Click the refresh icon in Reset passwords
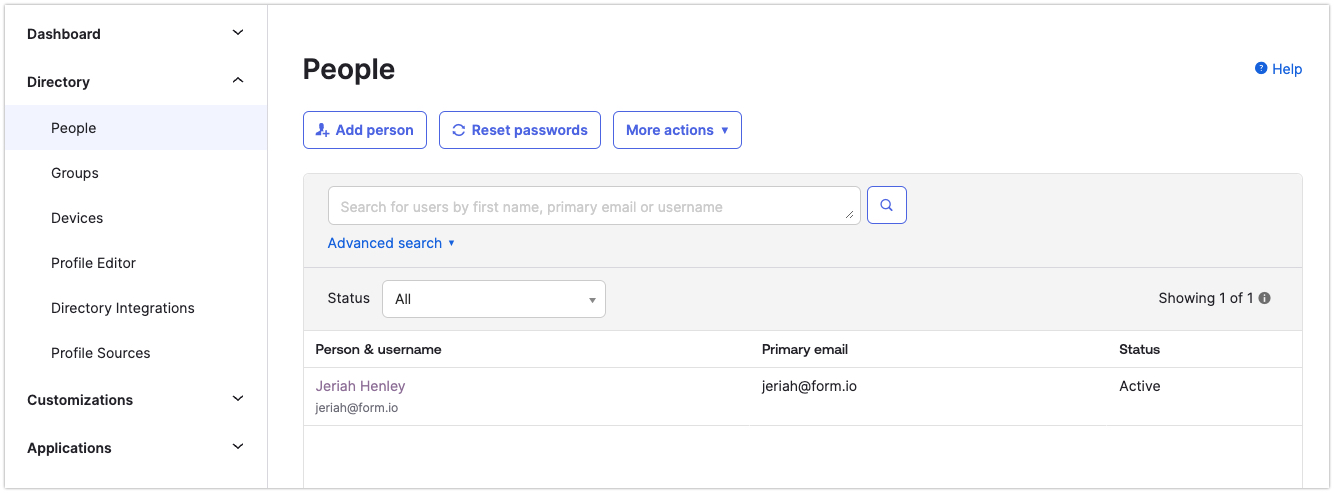This screenshot has height=493, width=1334. click(459, 130)
